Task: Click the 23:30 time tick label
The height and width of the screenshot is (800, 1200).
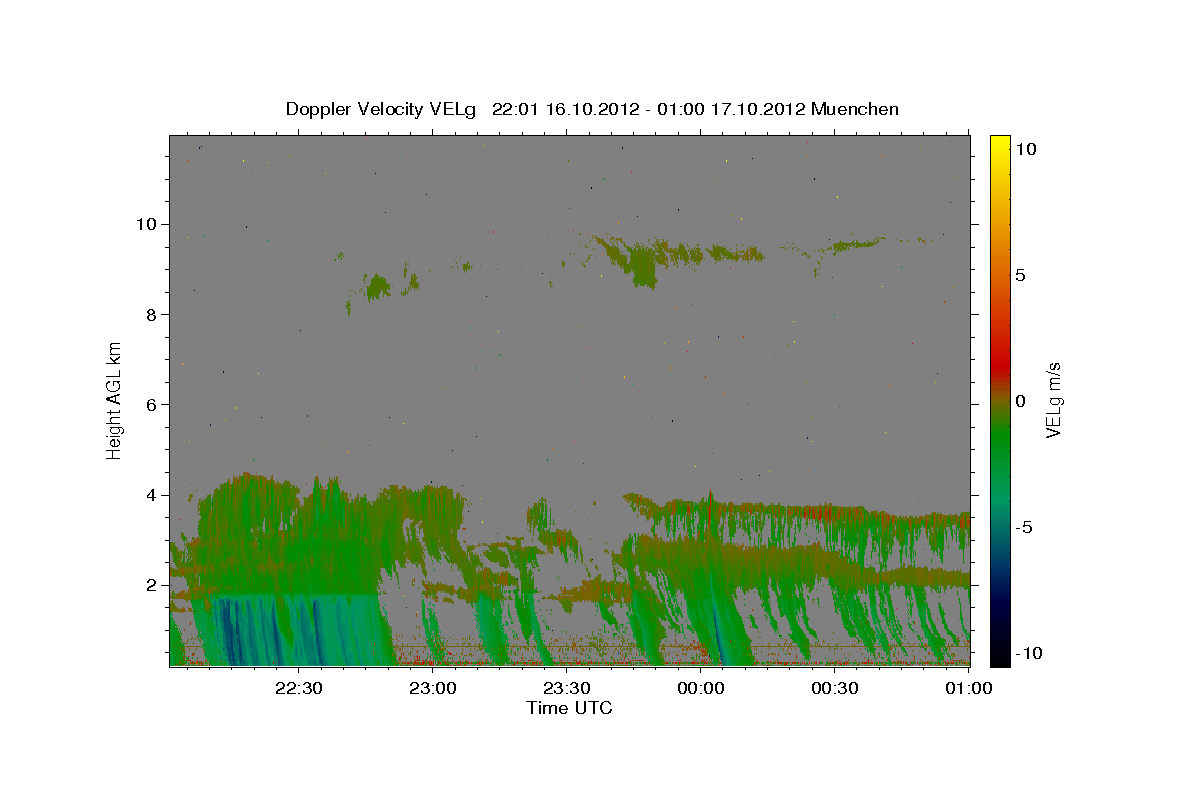Action: point(566,688)
